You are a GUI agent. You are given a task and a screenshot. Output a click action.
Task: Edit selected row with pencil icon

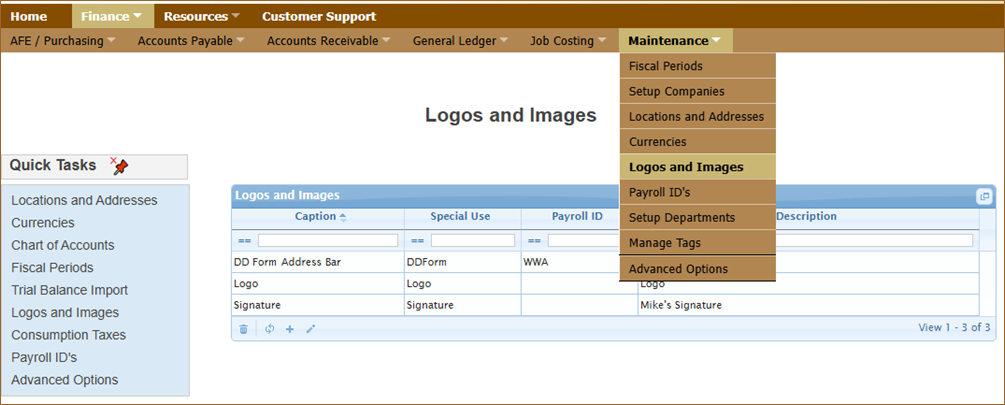(311, 329)
